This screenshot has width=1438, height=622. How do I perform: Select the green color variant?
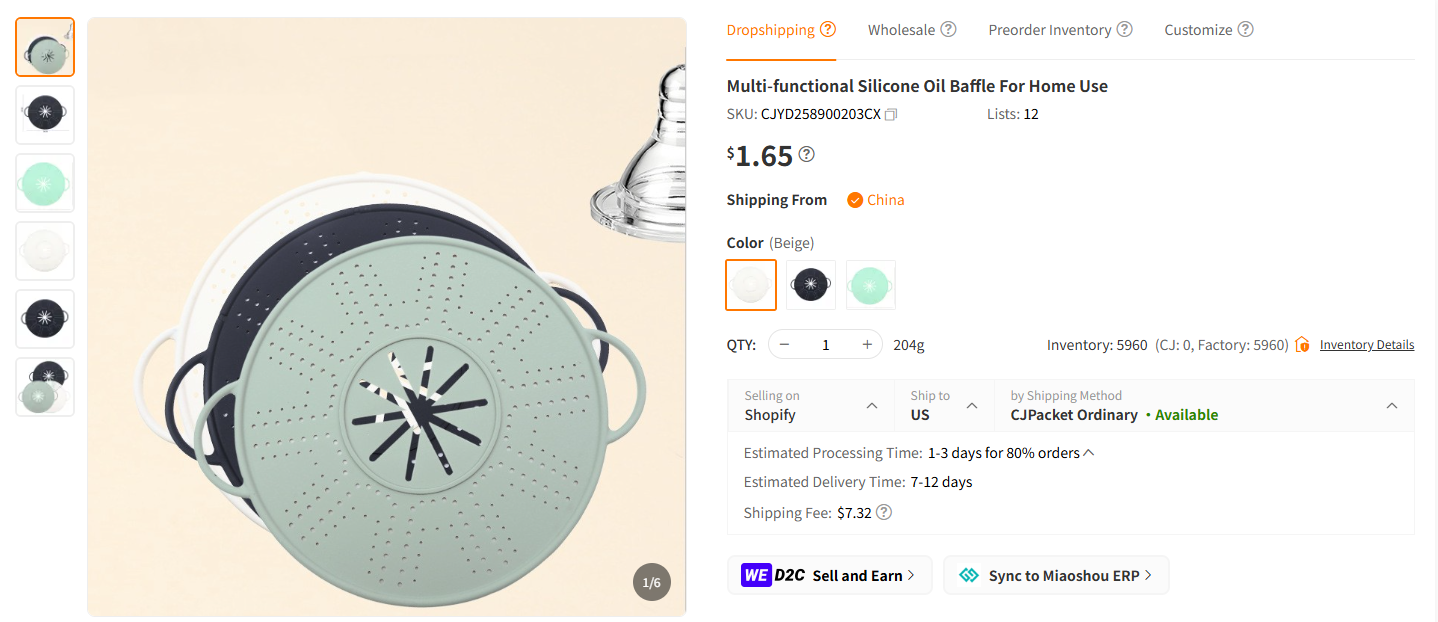pos(870,284)
